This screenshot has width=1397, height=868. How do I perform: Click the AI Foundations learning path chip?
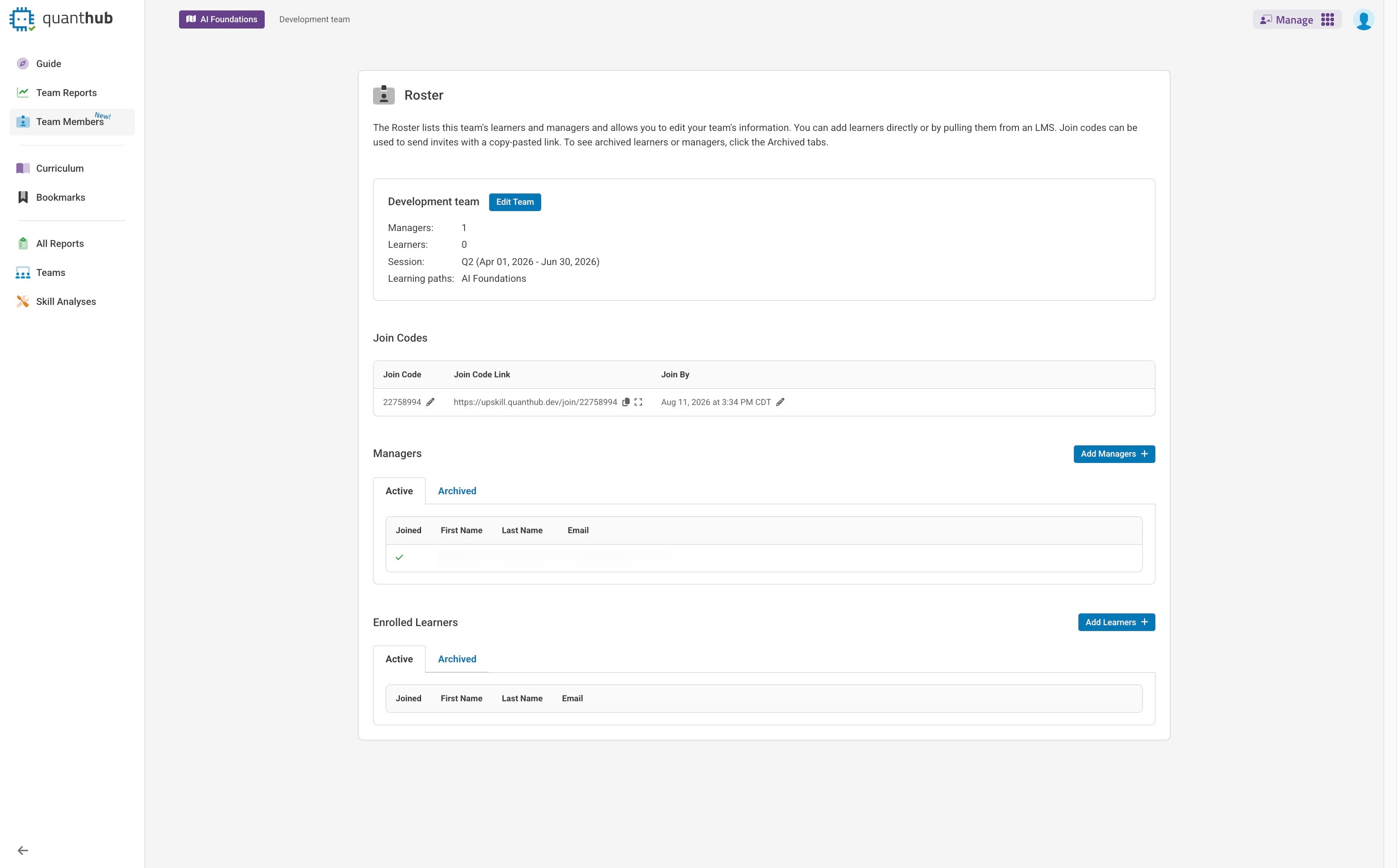click(x=222, y=19)
